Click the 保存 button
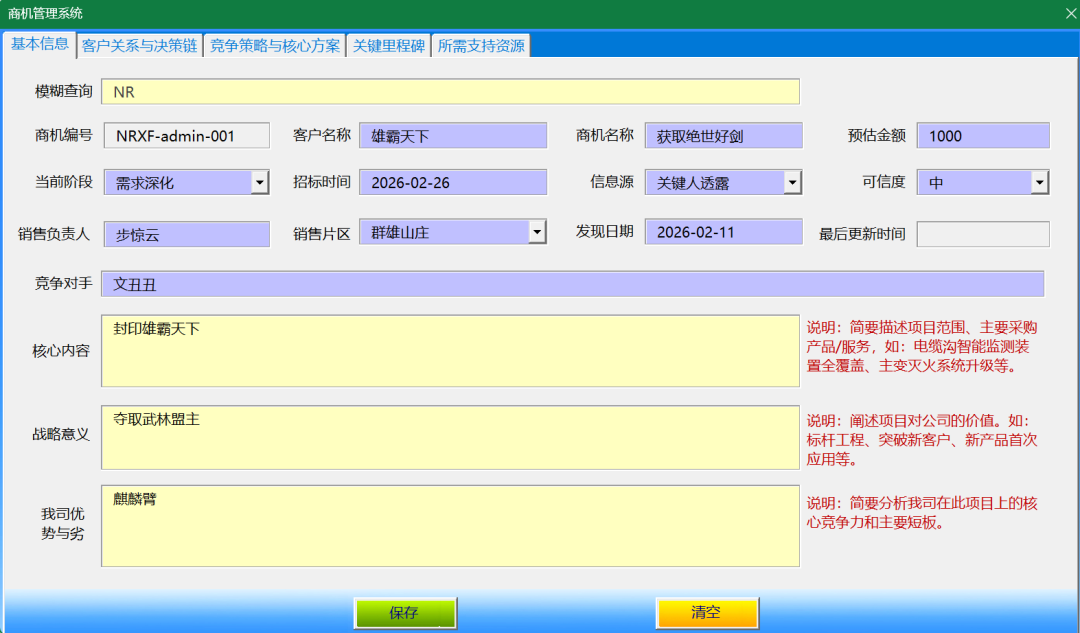This screenshot has width=1080, height=633. 405,612
